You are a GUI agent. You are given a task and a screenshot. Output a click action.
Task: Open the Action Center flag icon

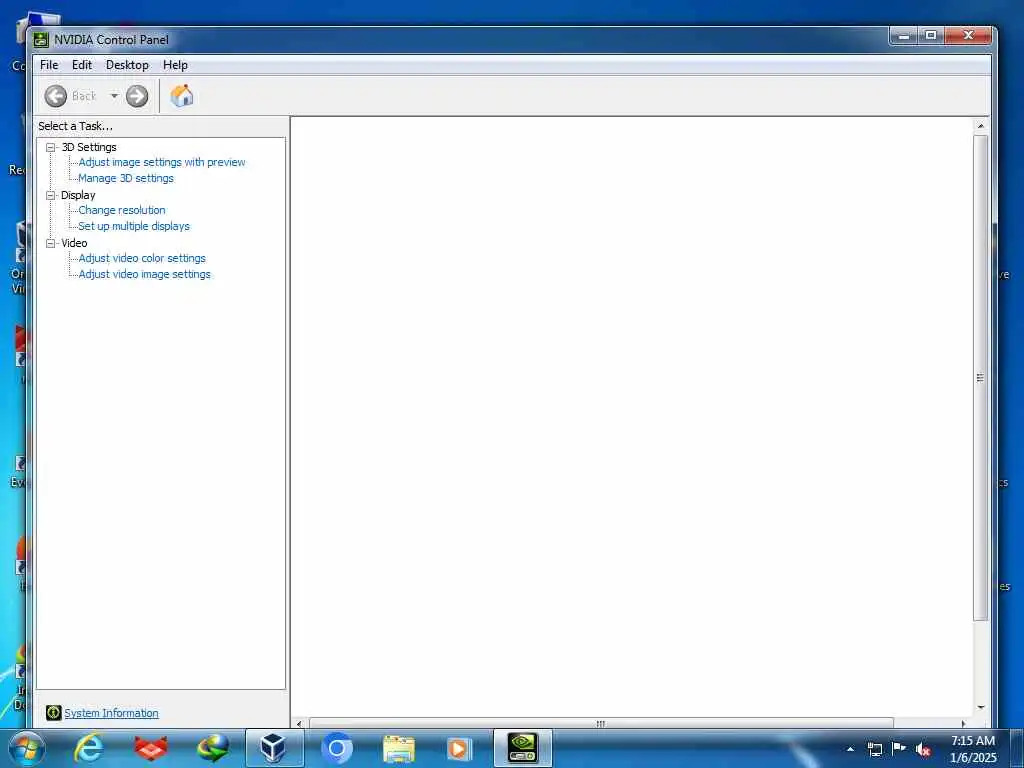pos(899,748)
